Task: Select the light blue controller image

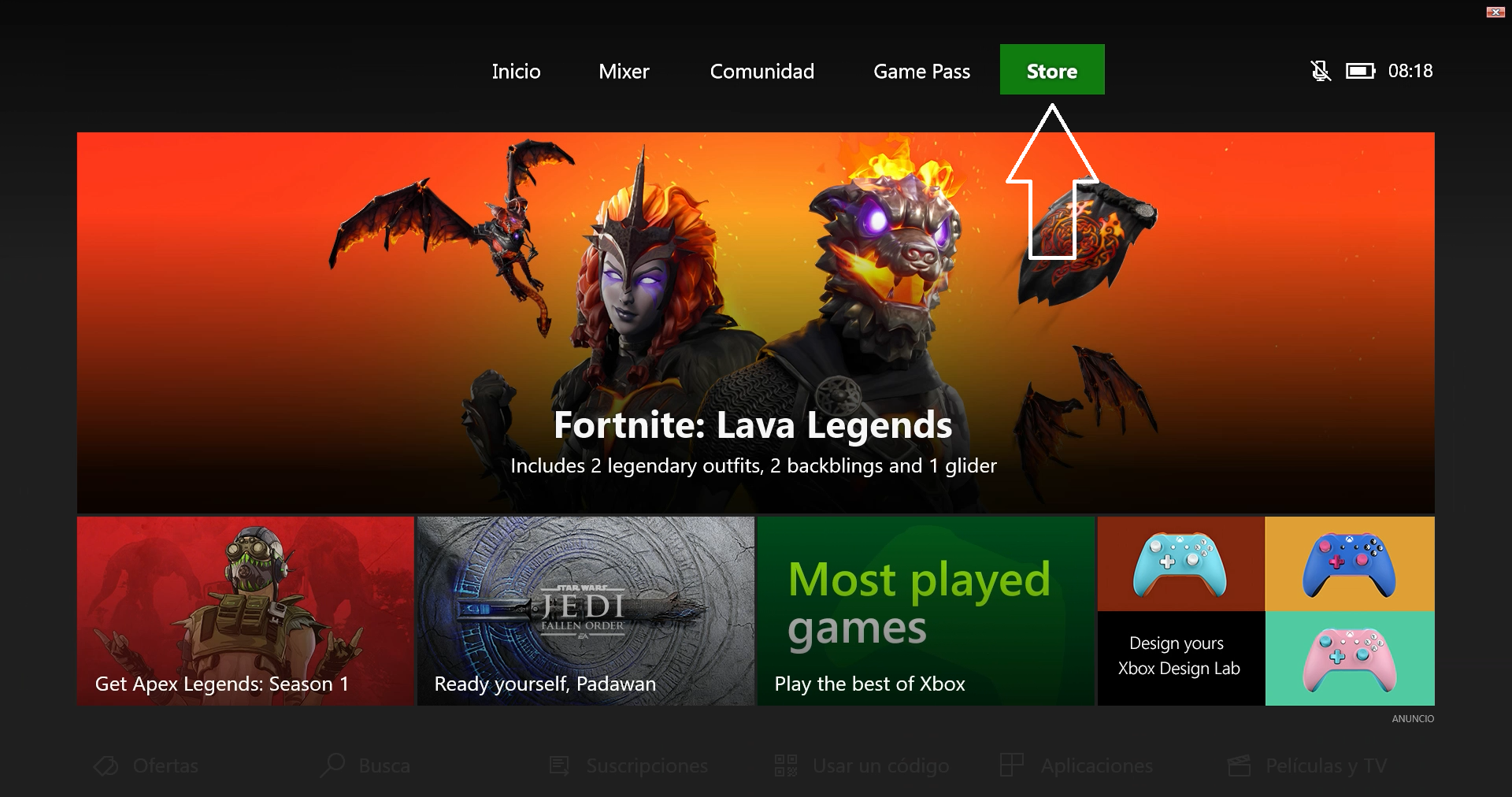Action: pos(1180,564)
